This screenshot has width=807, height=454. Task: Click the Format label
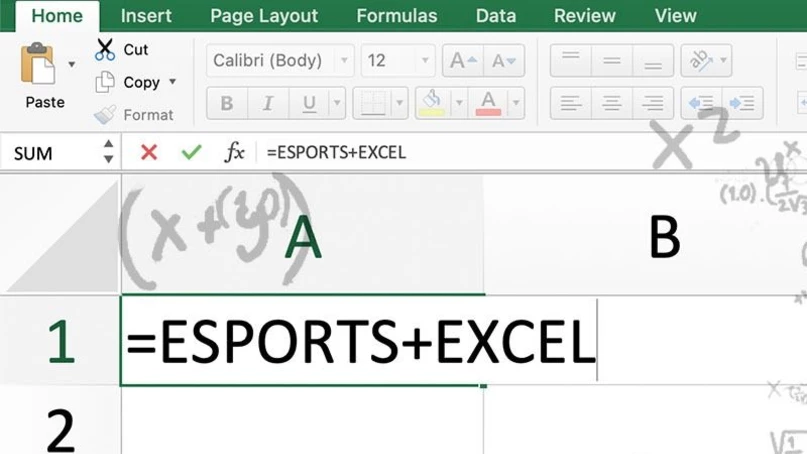point(148,115)
